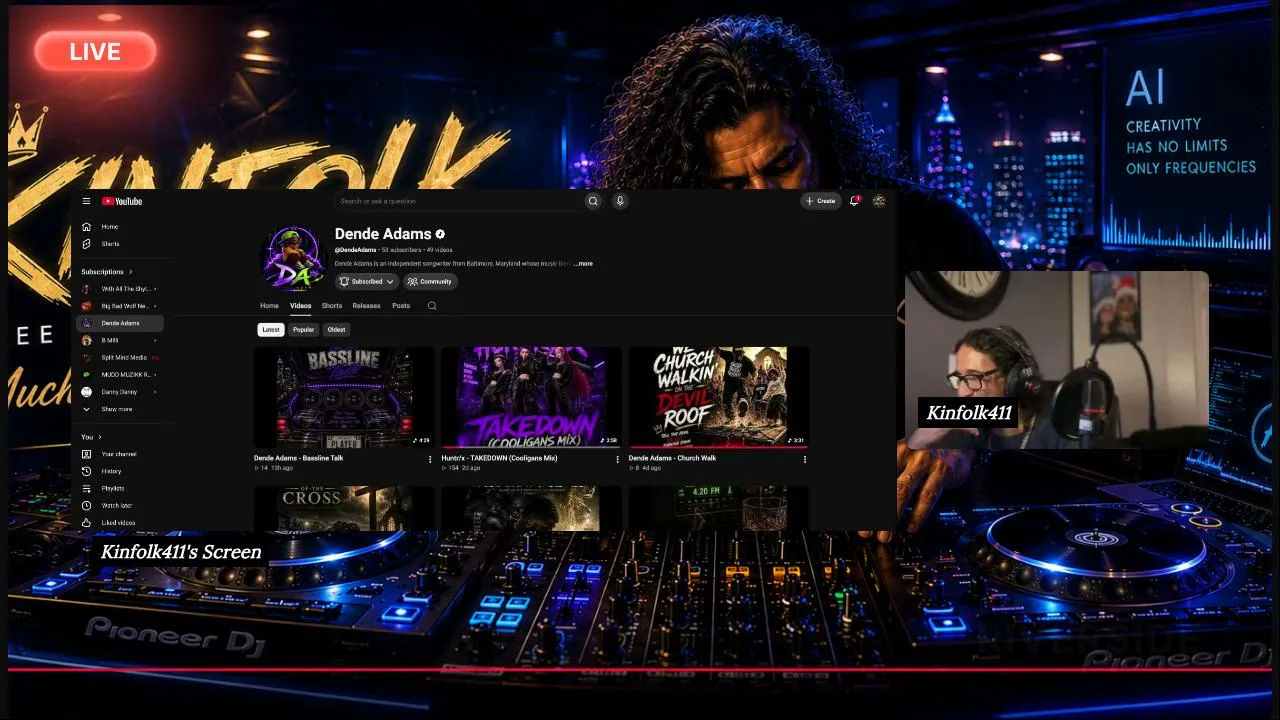1280x720 pixels.
Task: Expand the You section header
Action: (91, 437)
